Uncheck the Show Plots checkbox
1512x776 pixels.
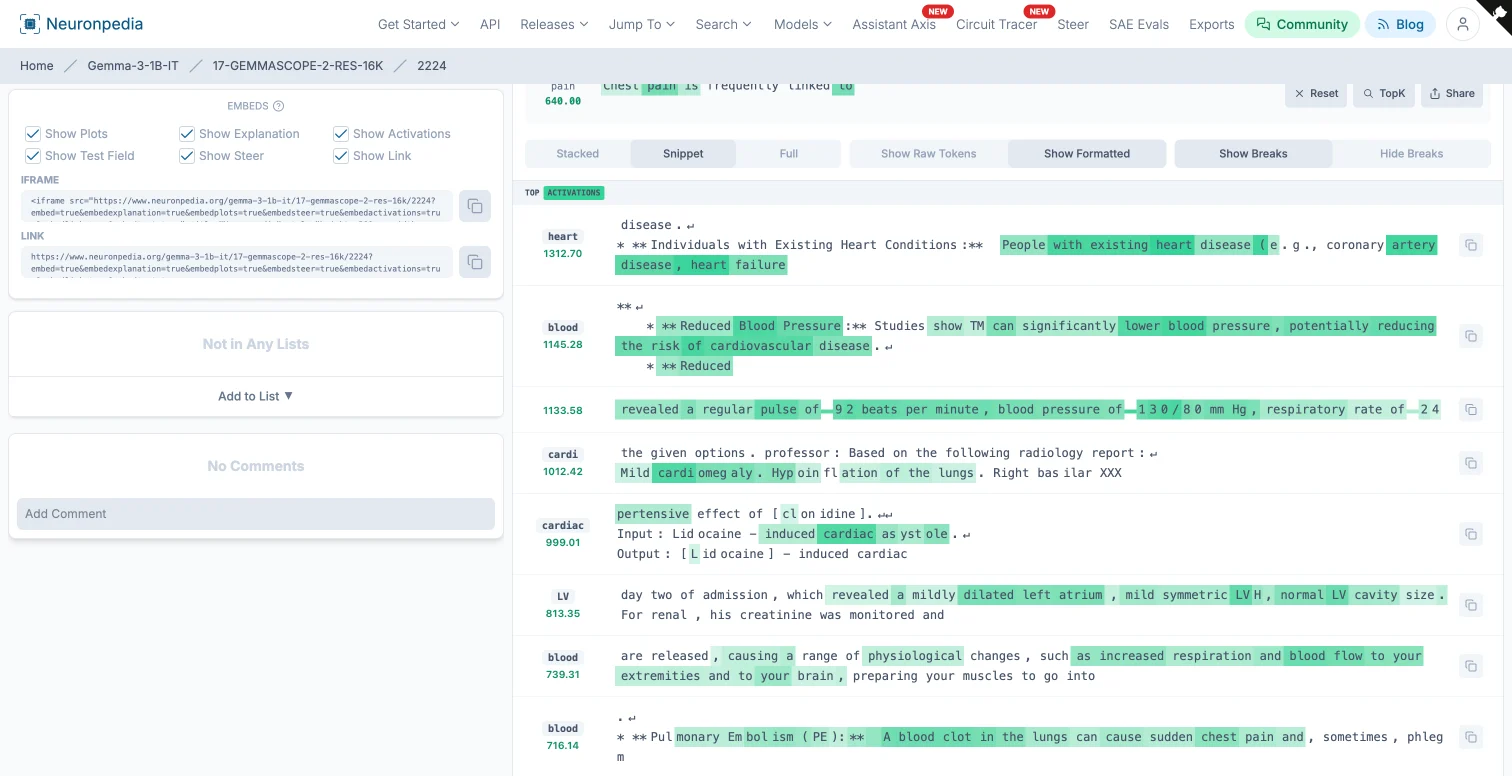click(33, 134)
